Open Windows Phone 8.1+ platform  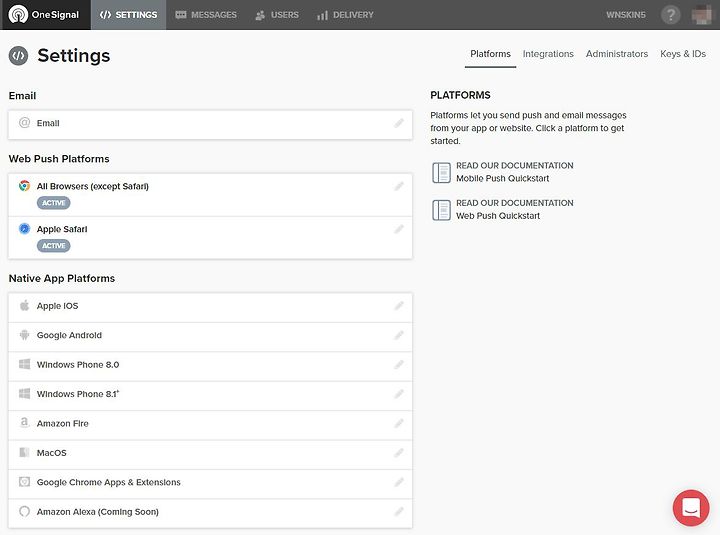[x=210, y=396]
